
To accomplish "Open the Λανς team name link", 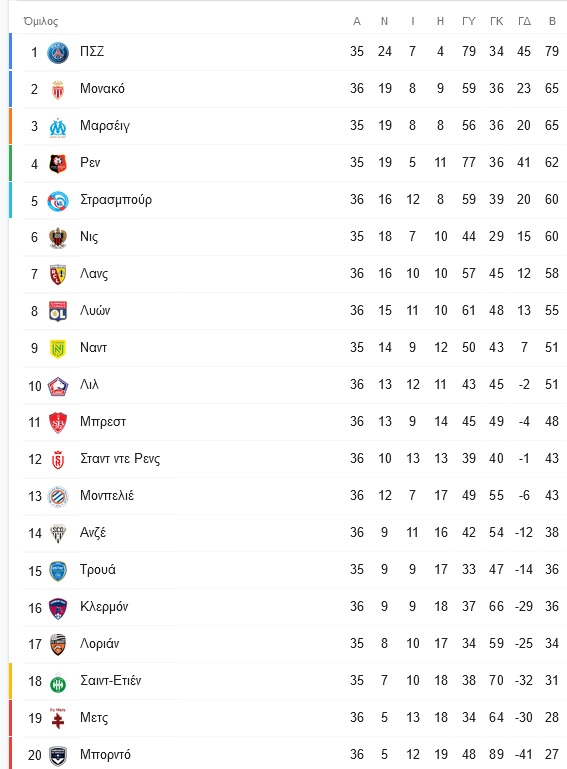I will coord(94,274).
